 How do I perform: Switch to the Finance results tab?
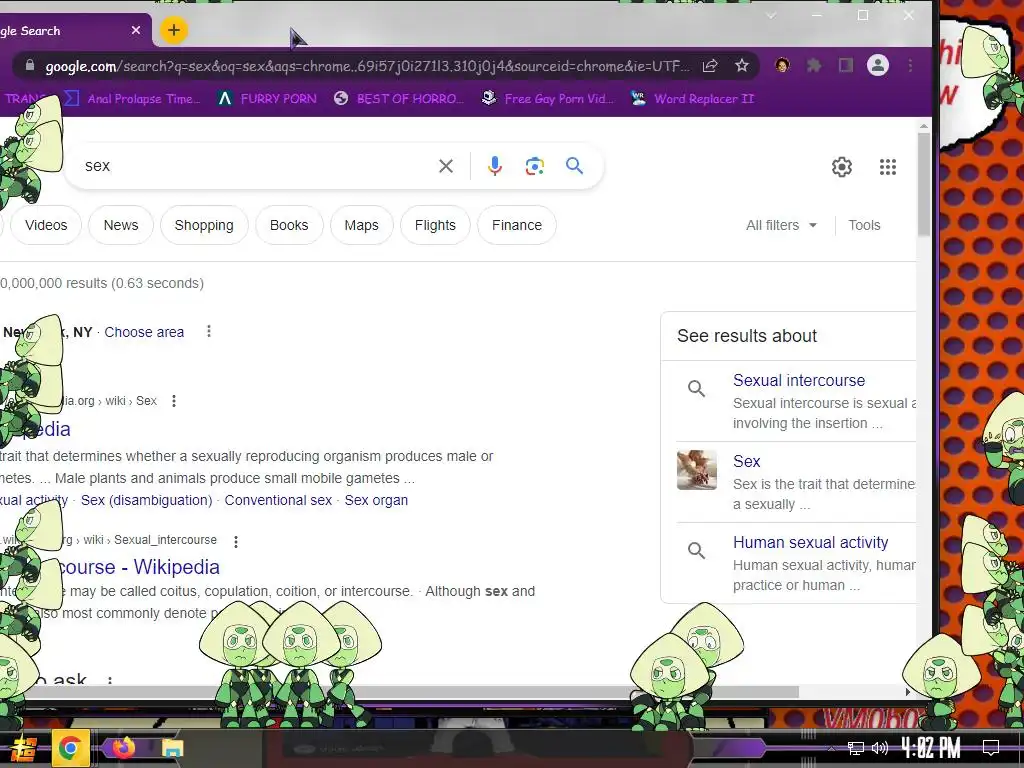[x=517, y=225]
